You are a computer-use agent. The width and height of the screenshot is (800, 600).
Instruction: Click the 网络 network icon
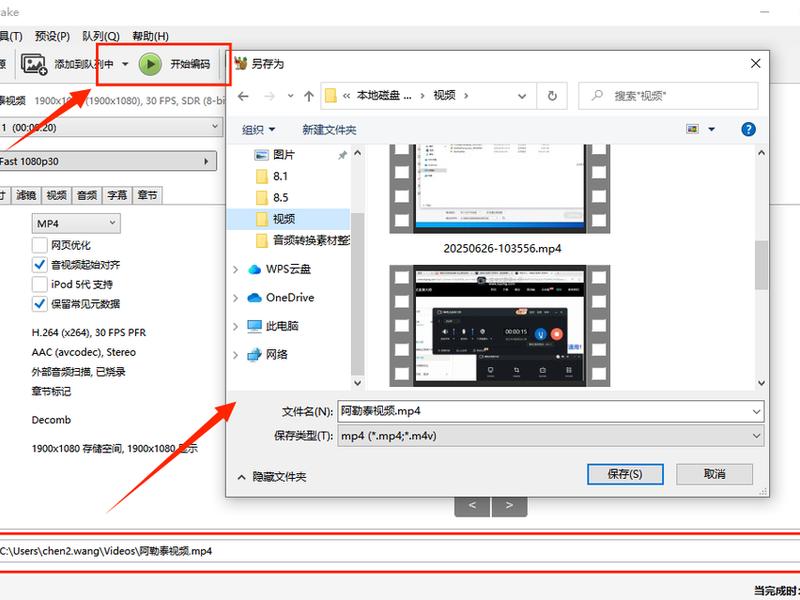(254, 355)
